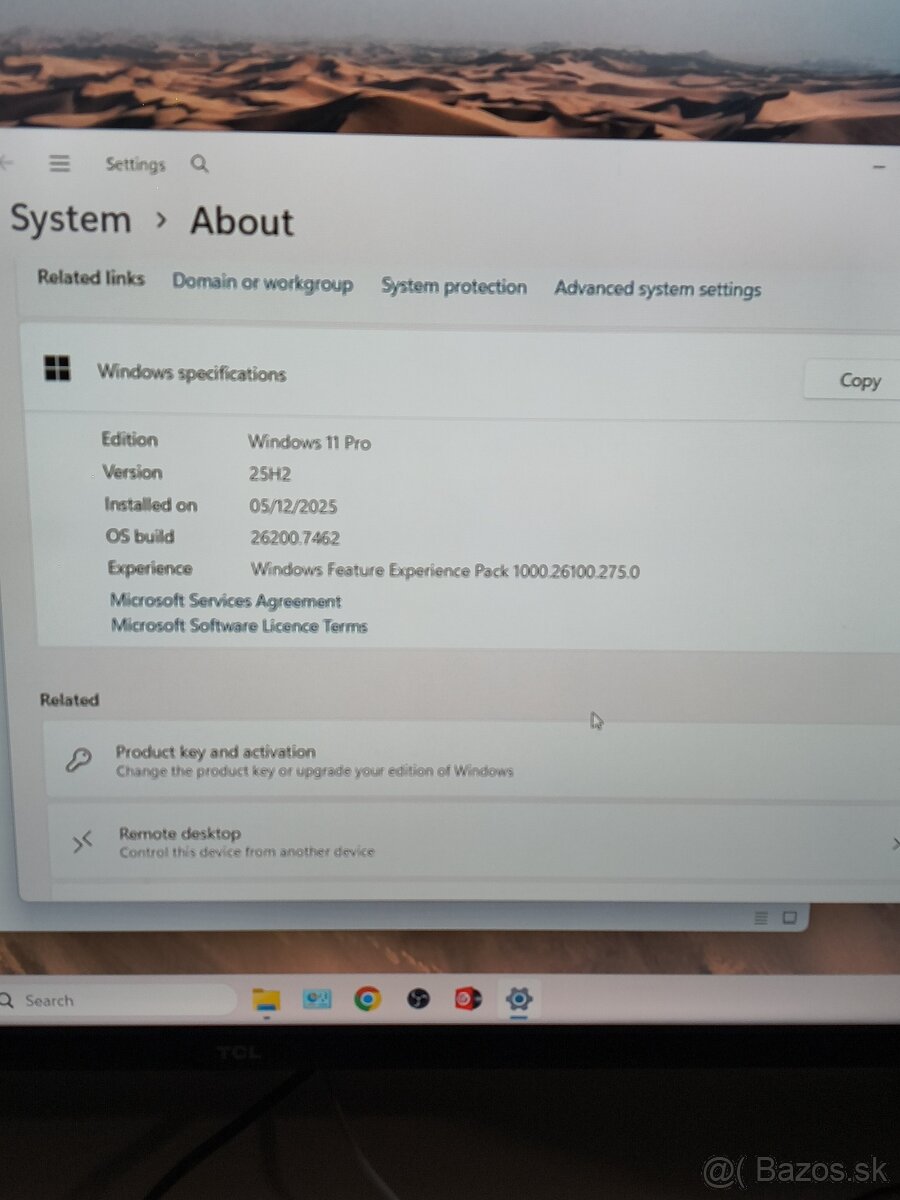Collapse the Windows specifications section header
This screenshot has width=900, height=1200.
coord(192,373)
